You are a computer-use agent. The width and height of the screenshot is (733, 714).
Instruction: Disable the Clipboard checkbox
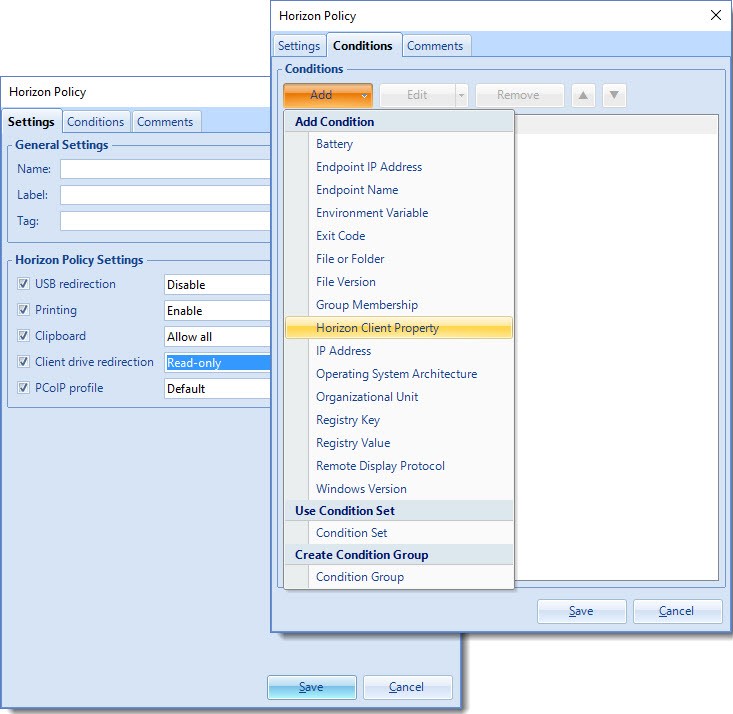24,336
